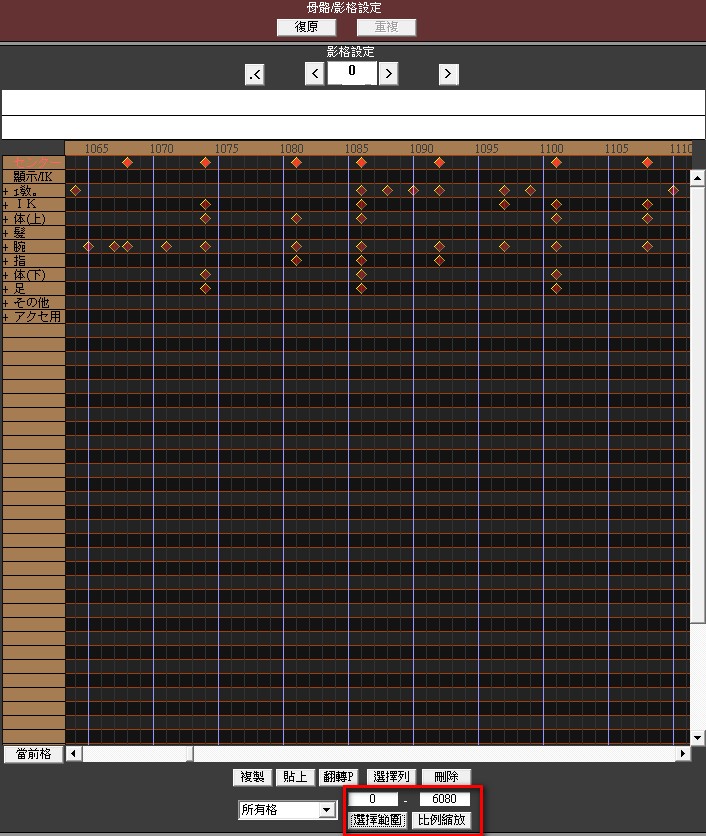Expand the 体(上) bone group
The height and width of the screenshot is (836, 706).
pos(5,219)
